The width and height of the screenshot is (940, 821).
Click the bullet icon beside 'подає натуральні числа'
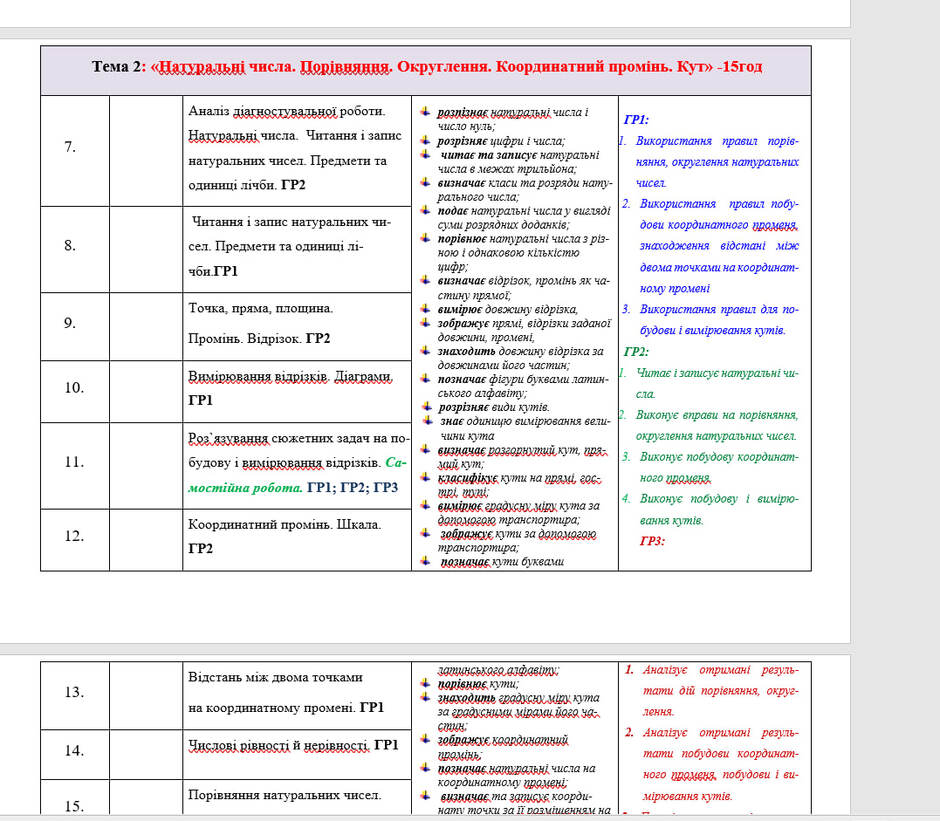coord(425,210)
